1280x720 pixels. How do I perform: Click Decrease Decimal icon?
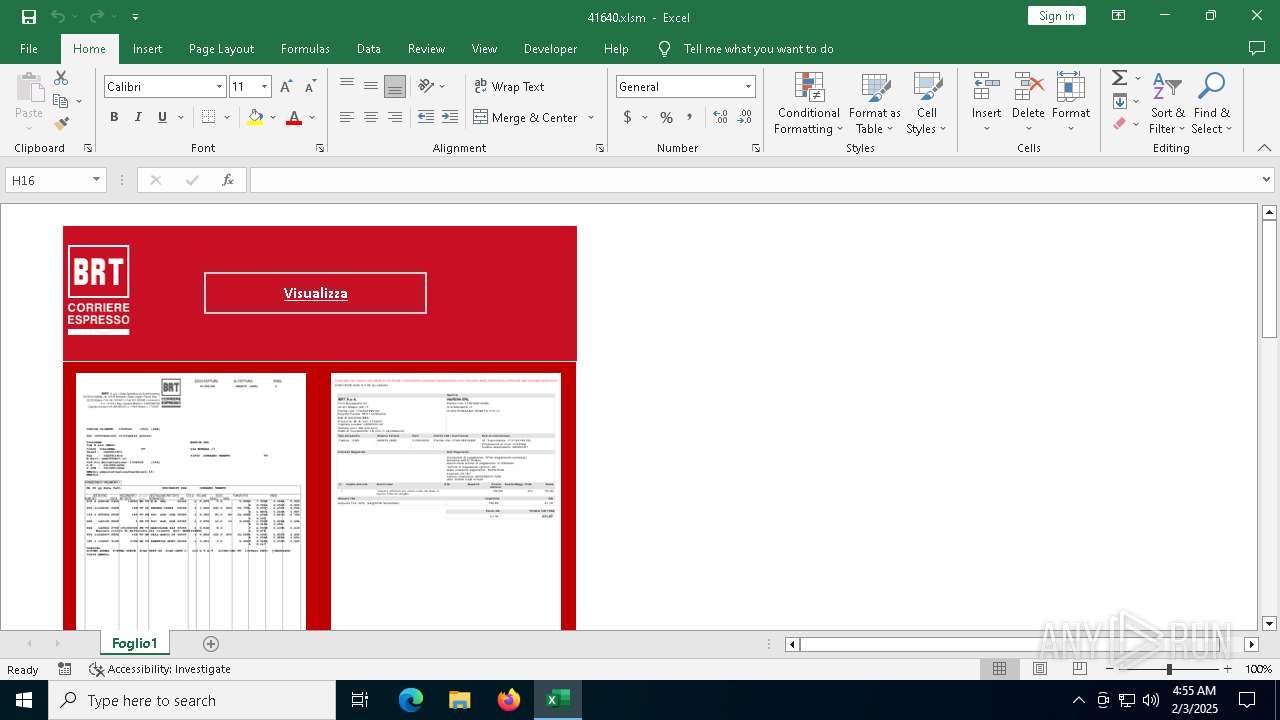pos(746,117)
